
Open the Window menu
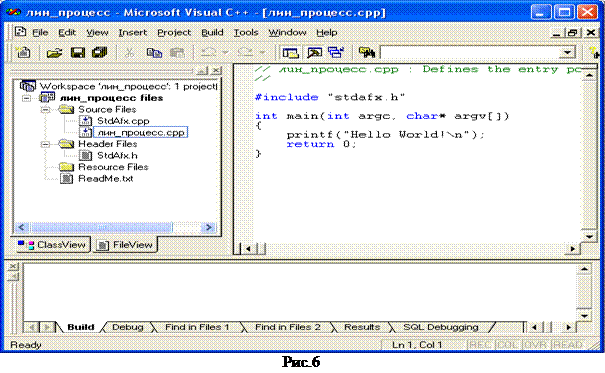[x=287, y=33]
